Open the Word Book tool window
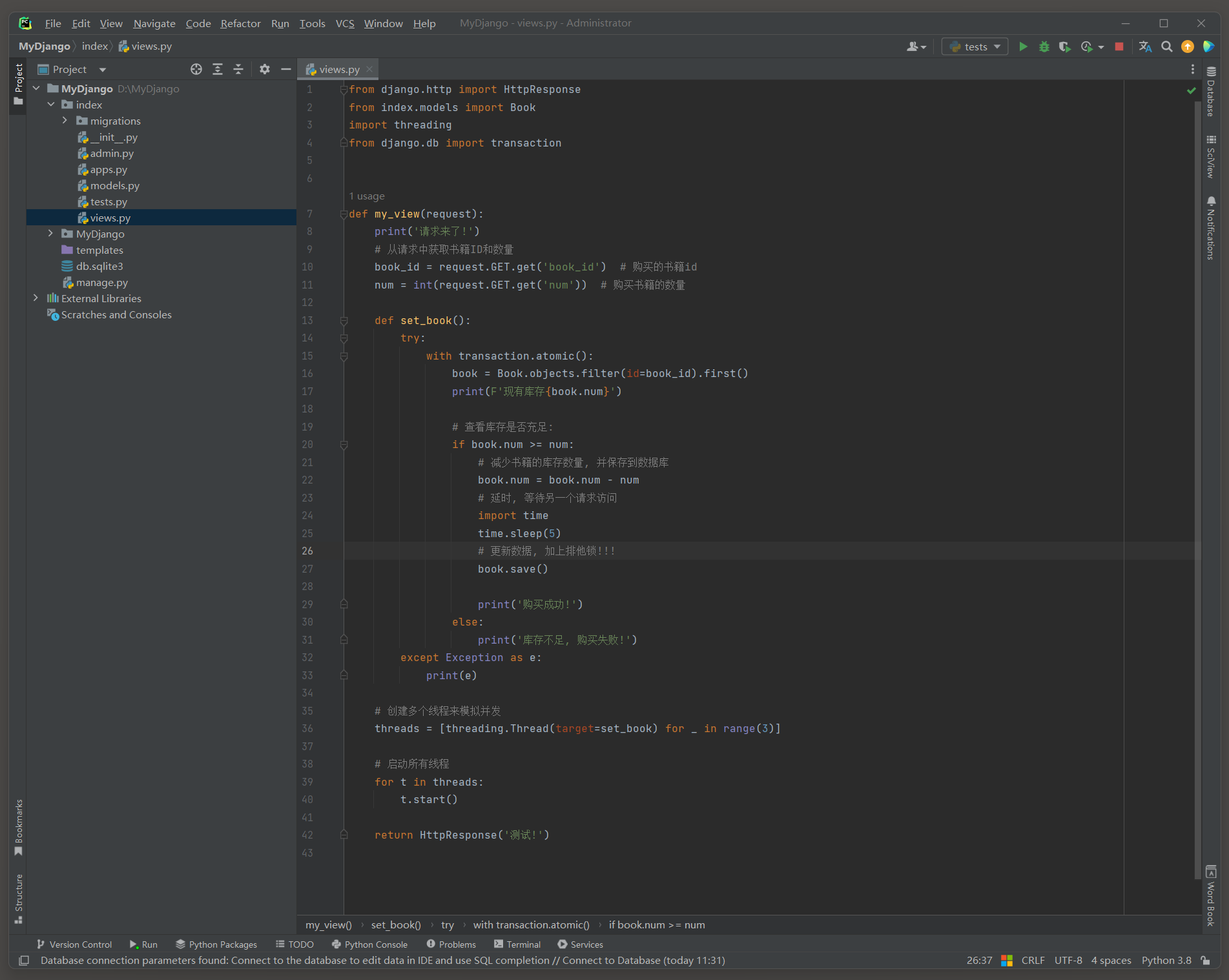1229x980 pixels. [1211, 895]
